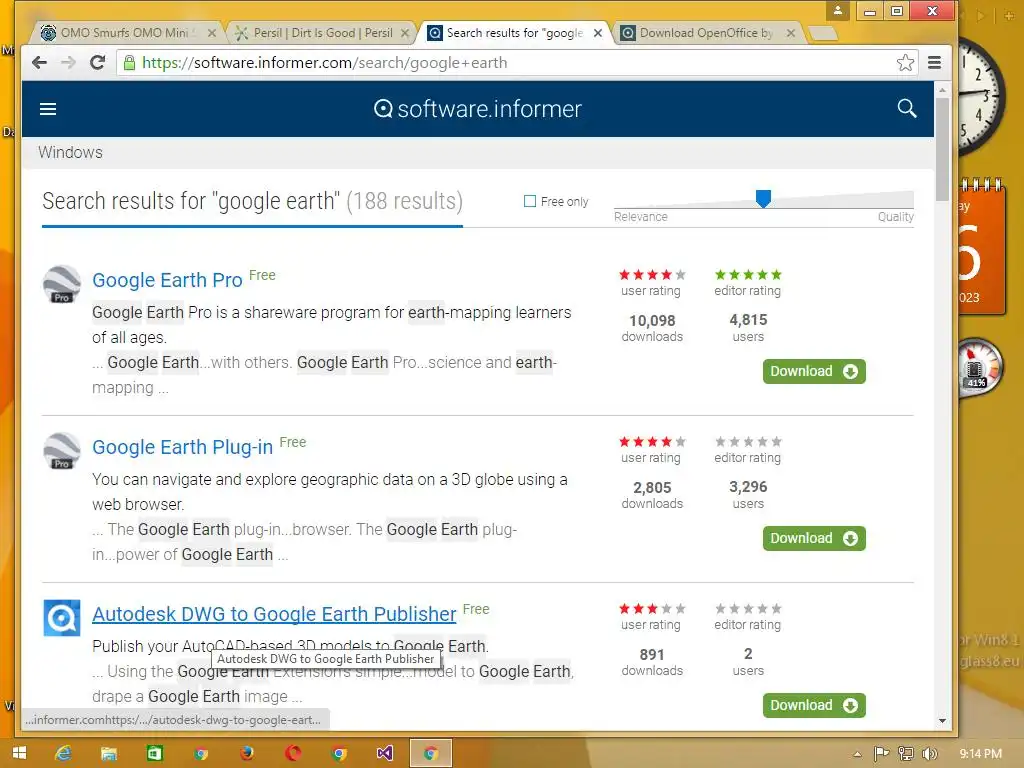Click Google Earth Pro user rating stars
The image size is (1024, 768).
click(x=652, y=275)
